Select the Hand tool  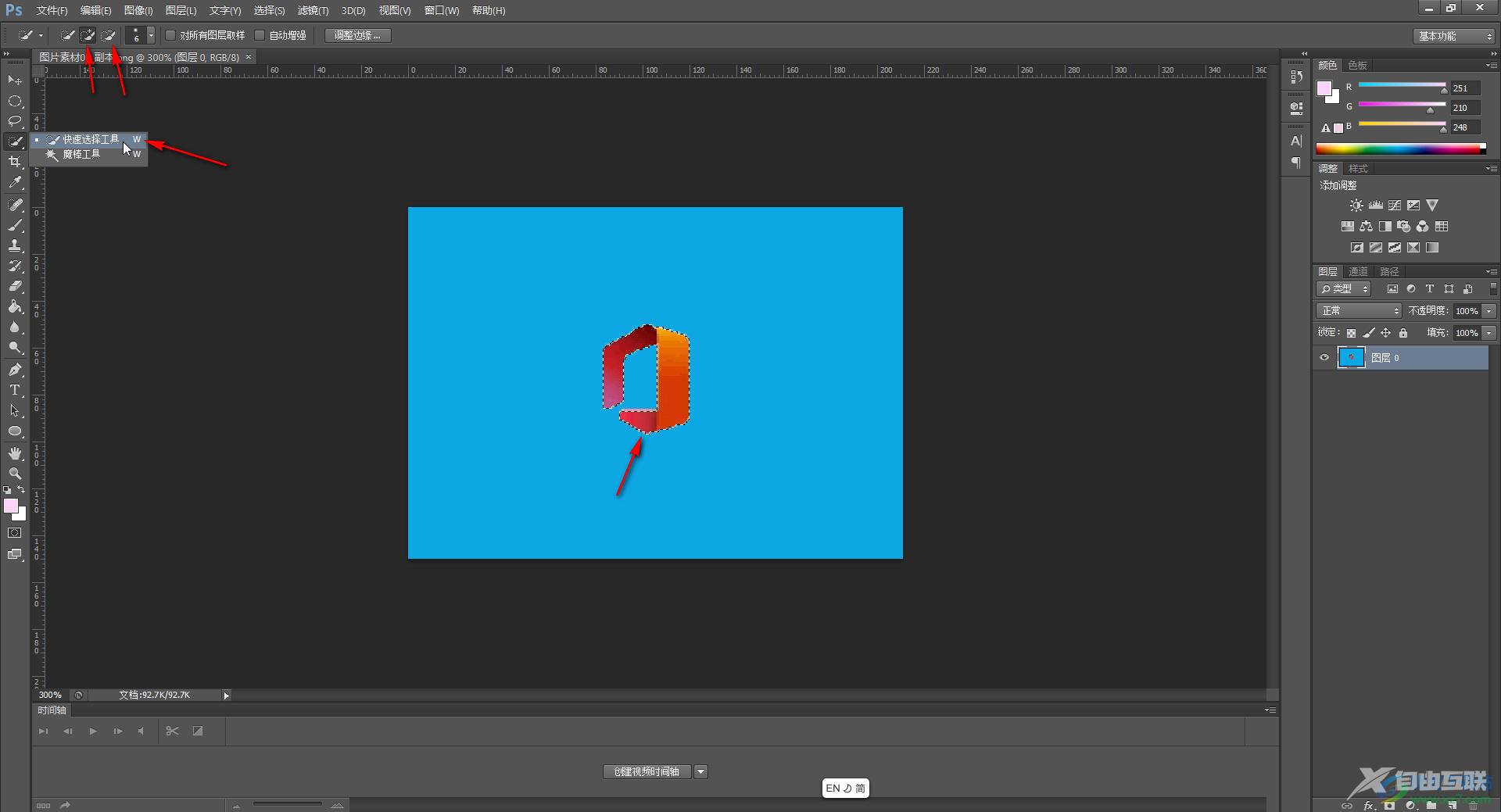(15, 453)
